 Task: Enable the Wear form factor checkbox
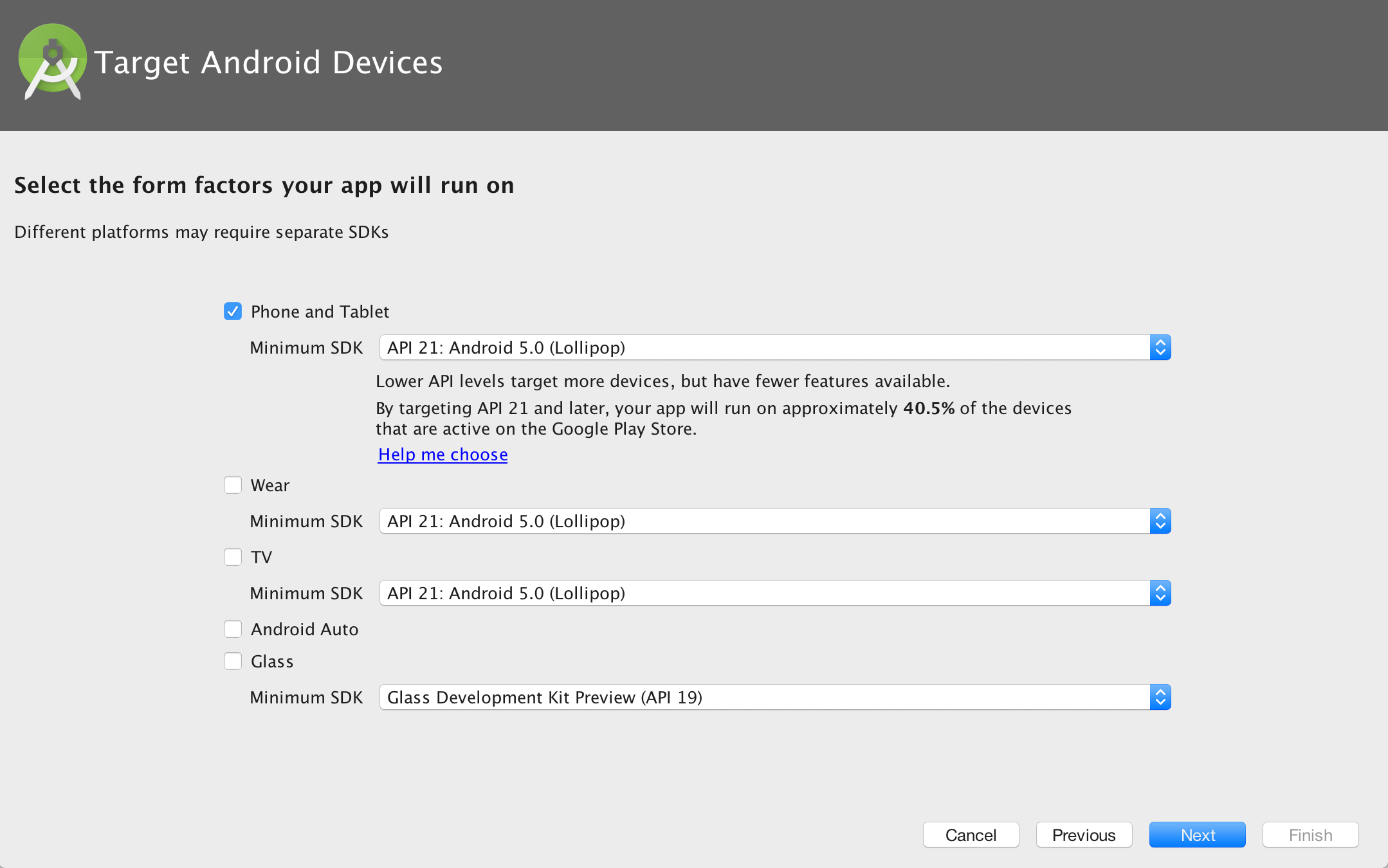tap(233, 485)
